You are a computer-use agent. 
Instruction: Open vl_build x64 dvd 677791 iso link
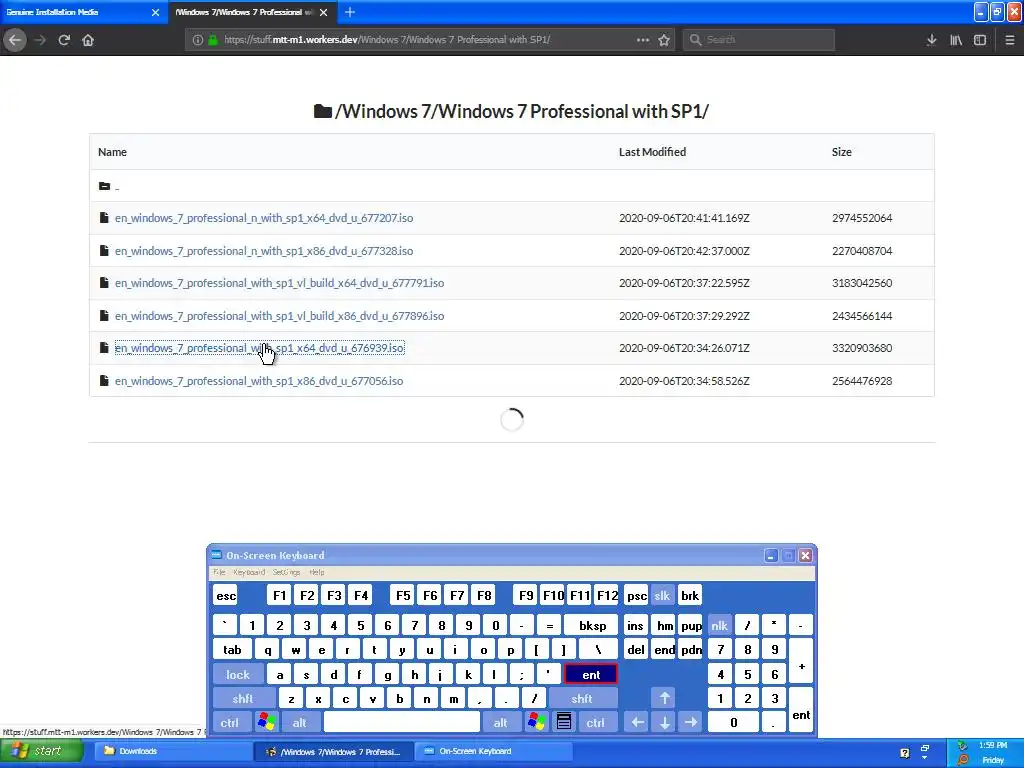tap(280, 283)
